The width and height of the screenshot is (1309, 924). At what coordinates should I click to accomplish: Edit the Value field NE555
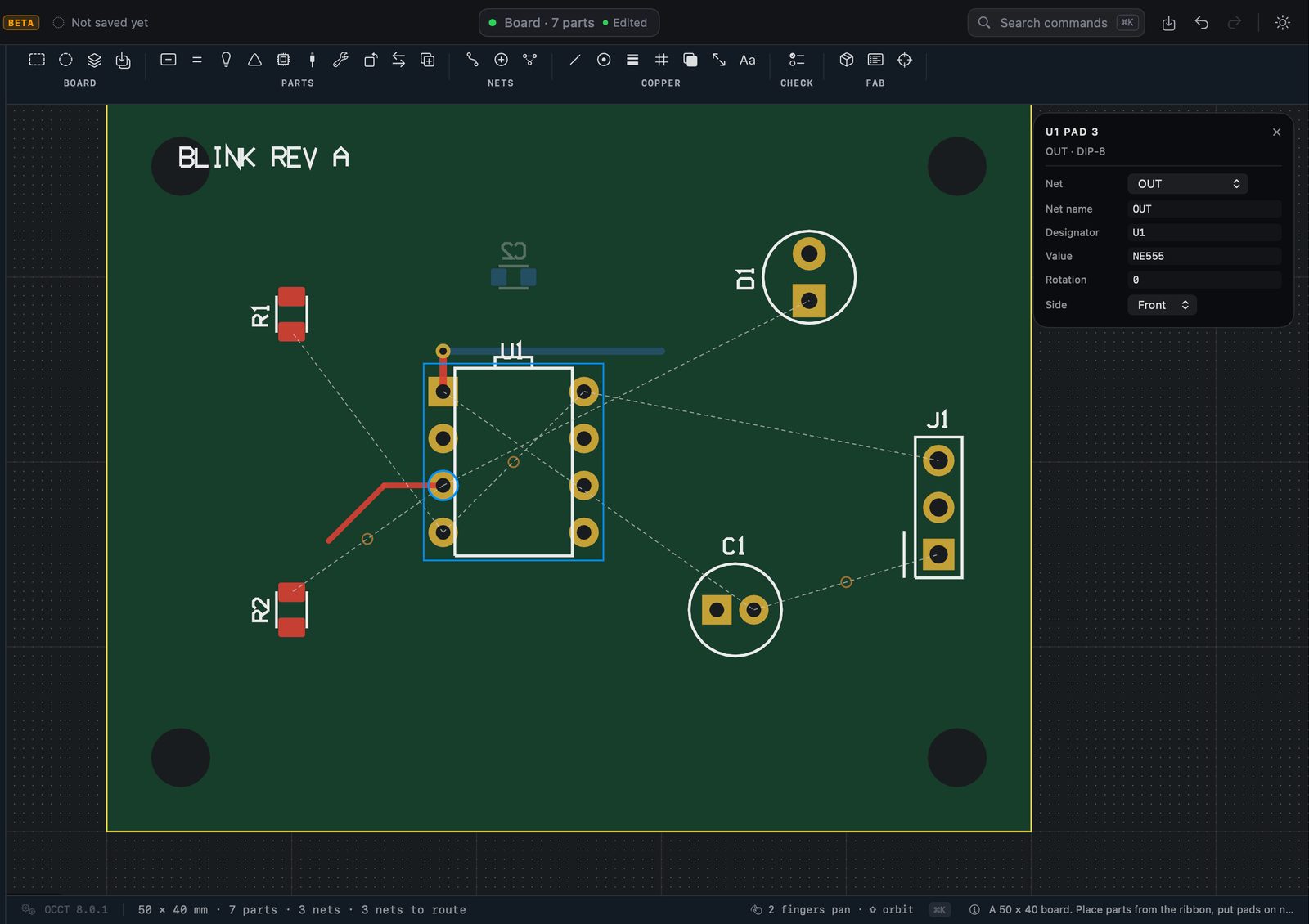point(1204,257)
